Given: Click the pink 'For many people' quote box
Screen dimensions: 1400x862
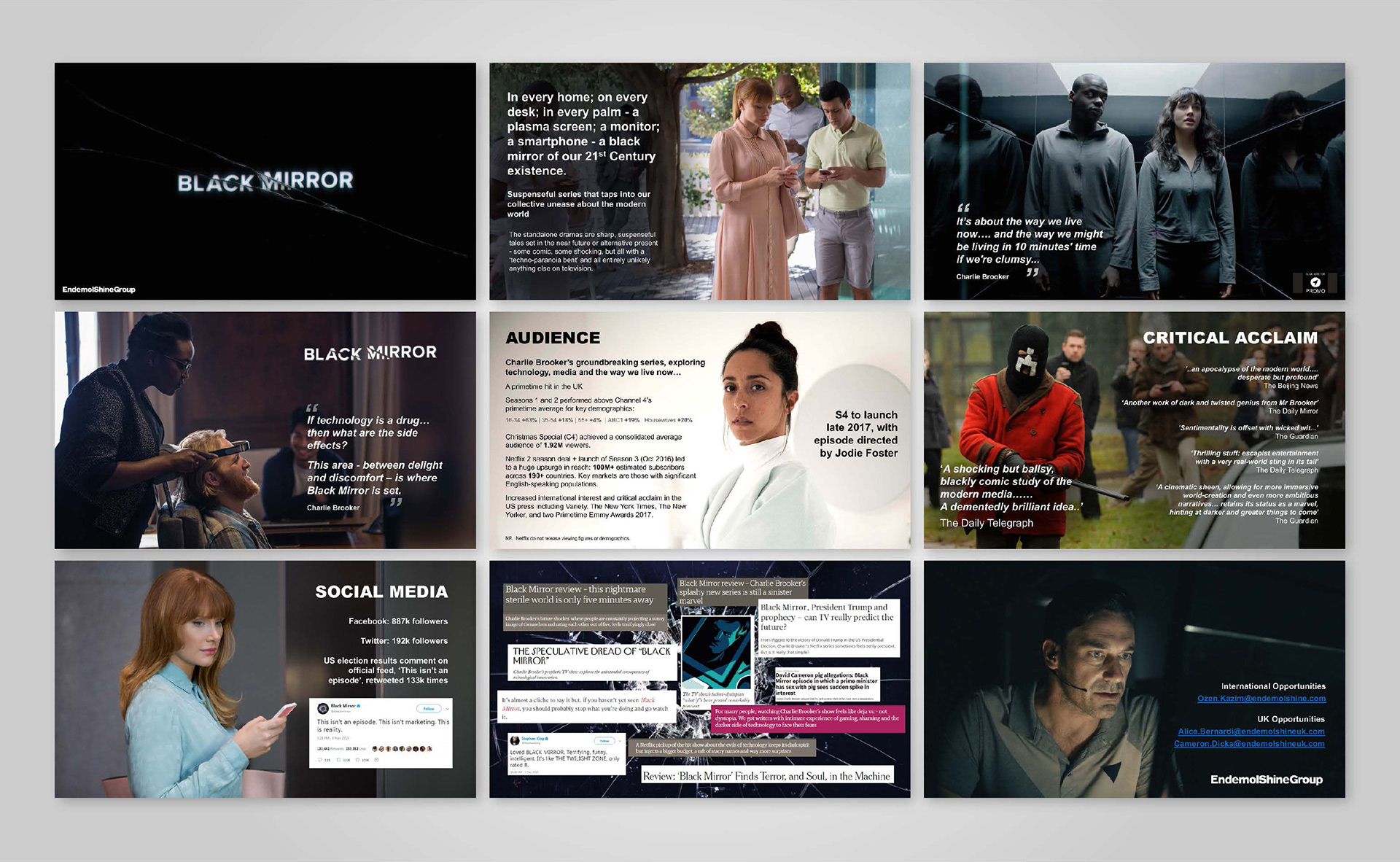Looking at the screenshot, I should pos(806,718).
